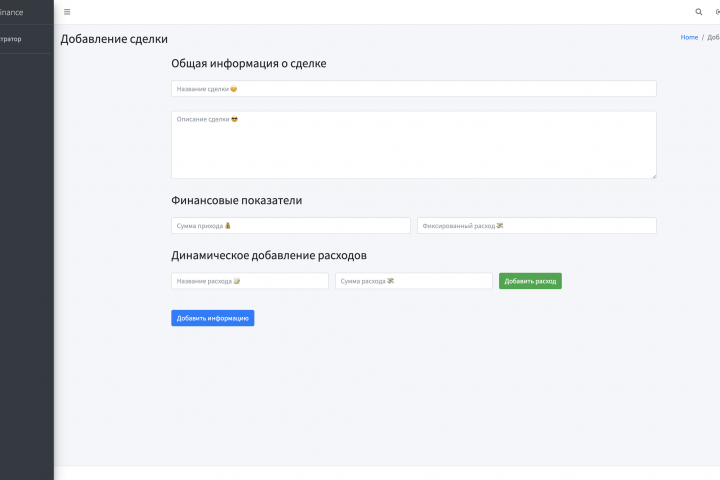Grab the textarea resize handle corner
Image resolution: width=720 pixels, height=480 pixels.
(654, 176)
